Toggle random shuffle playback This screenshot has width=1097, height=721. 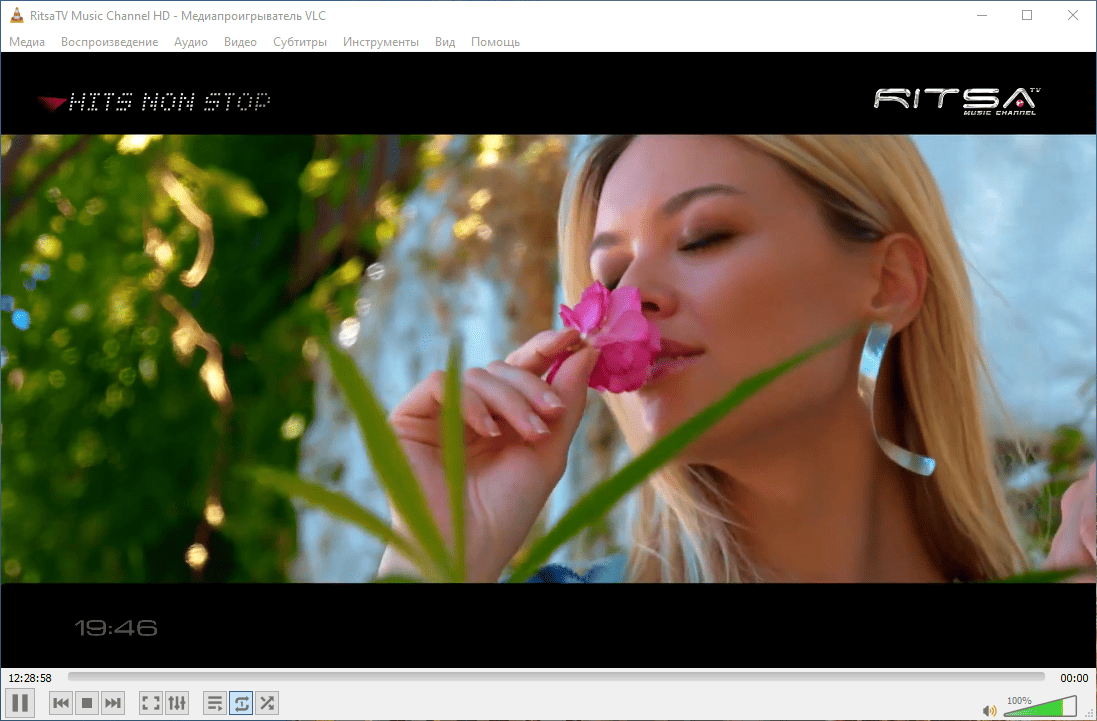[267, 703]
